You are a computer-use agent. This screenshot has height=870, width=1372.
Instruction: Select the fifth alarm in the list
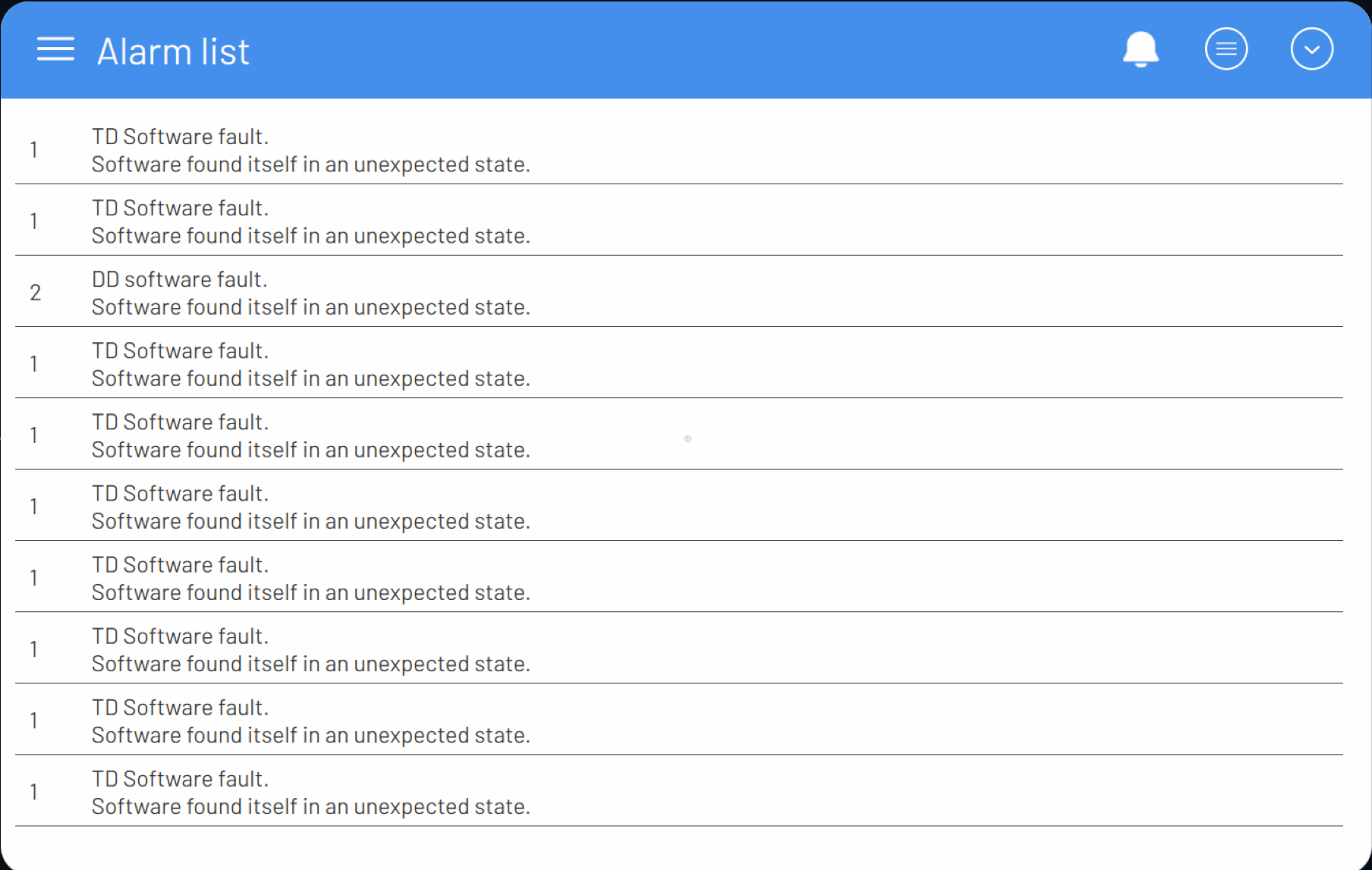click(180, 422)
